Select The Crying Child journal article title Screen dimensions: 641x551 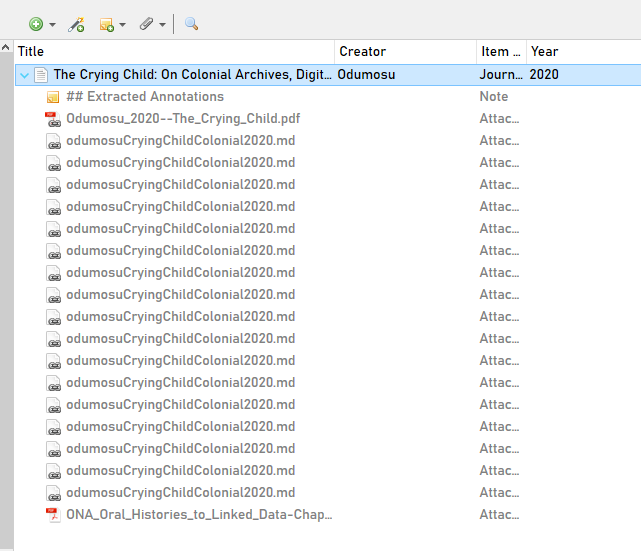[x=193, y=74]
